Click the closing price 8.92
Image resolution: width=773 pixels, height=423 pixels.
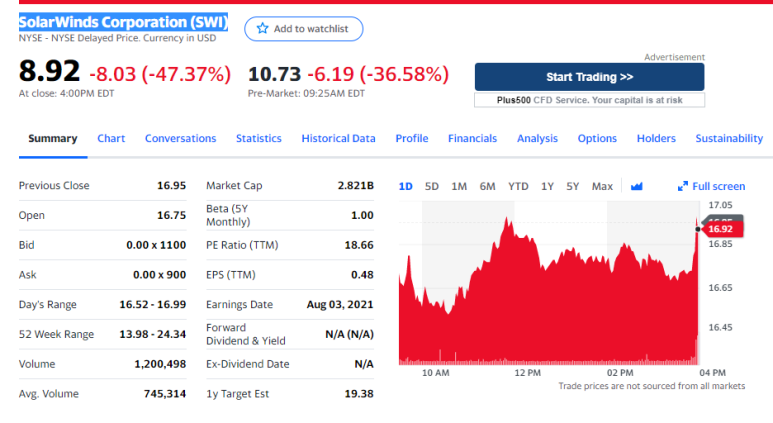pyautogui.click(x=49, y=71)
